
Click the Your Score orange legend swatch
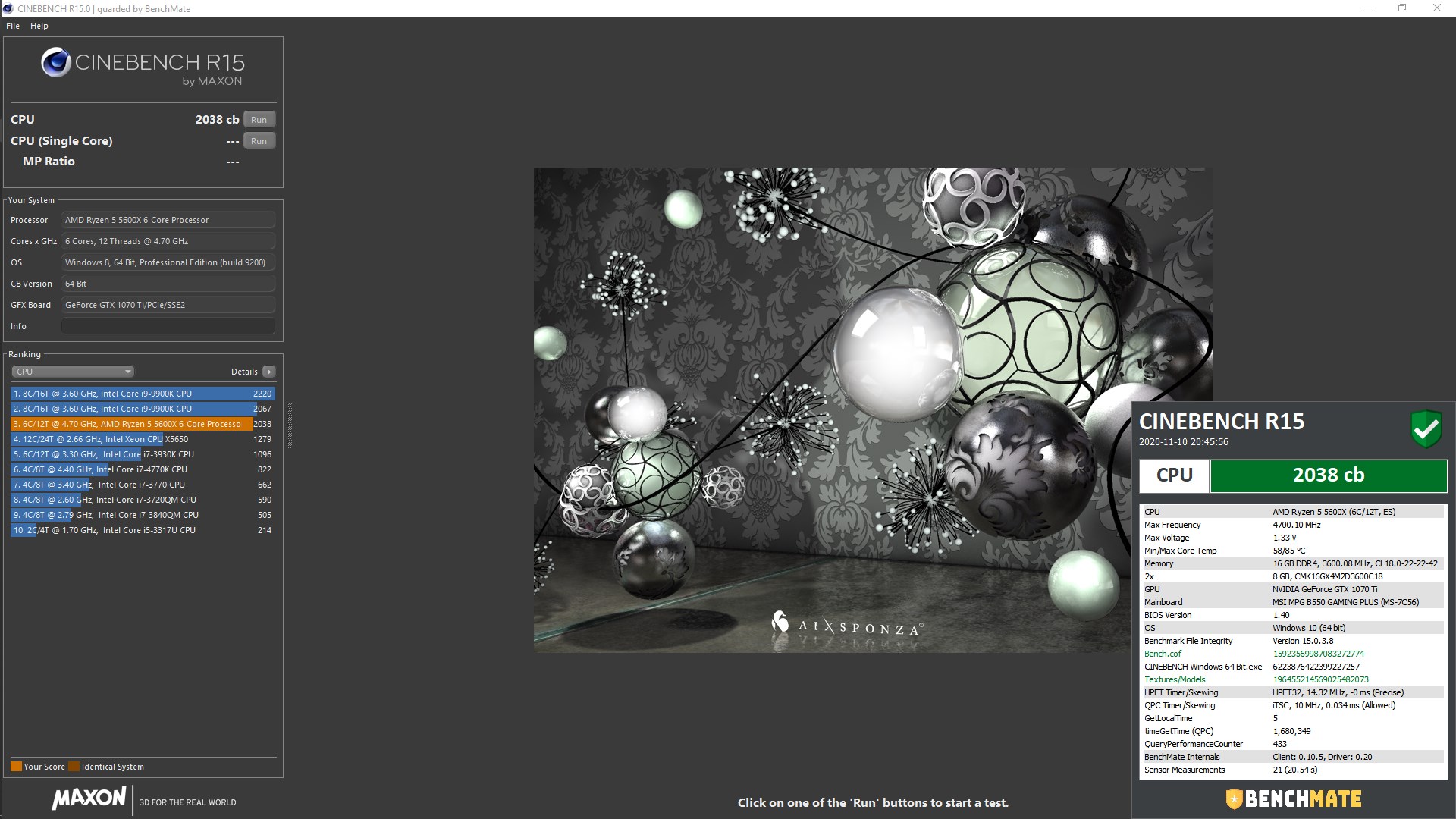click(x=16, y=767)
